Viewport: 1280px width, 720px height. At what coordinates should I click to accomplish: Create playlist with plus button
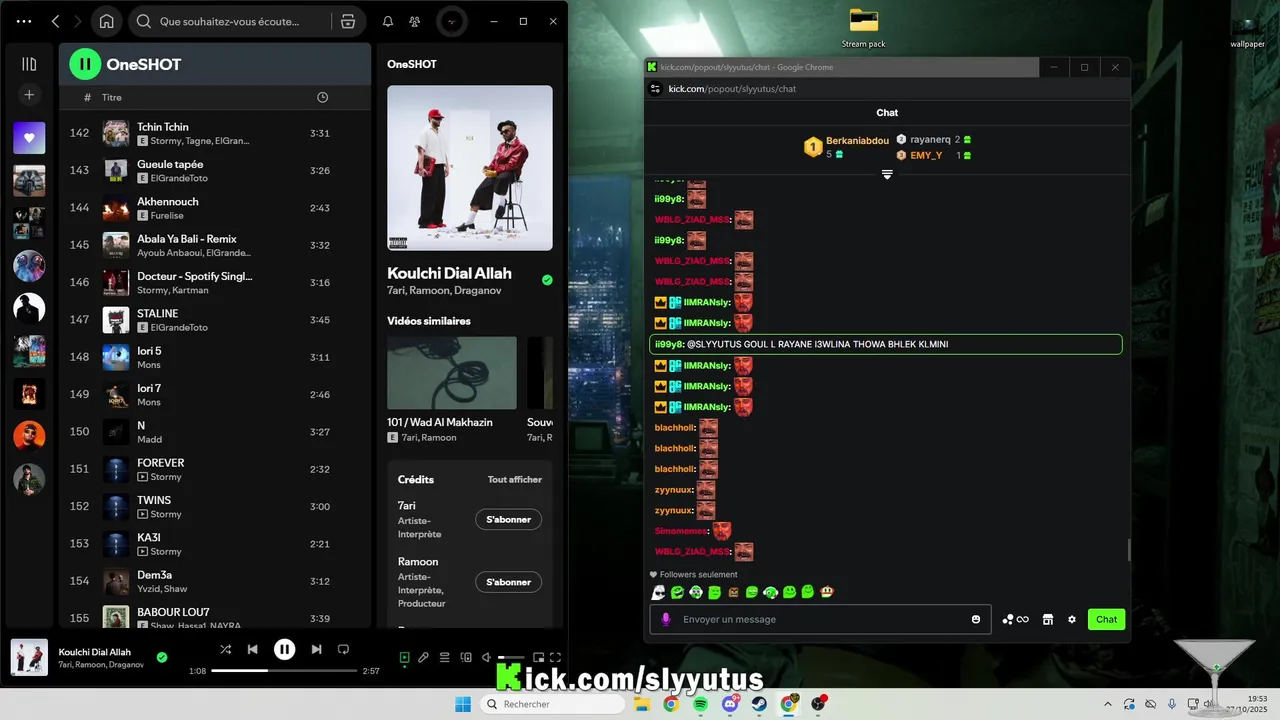[29, 95]
